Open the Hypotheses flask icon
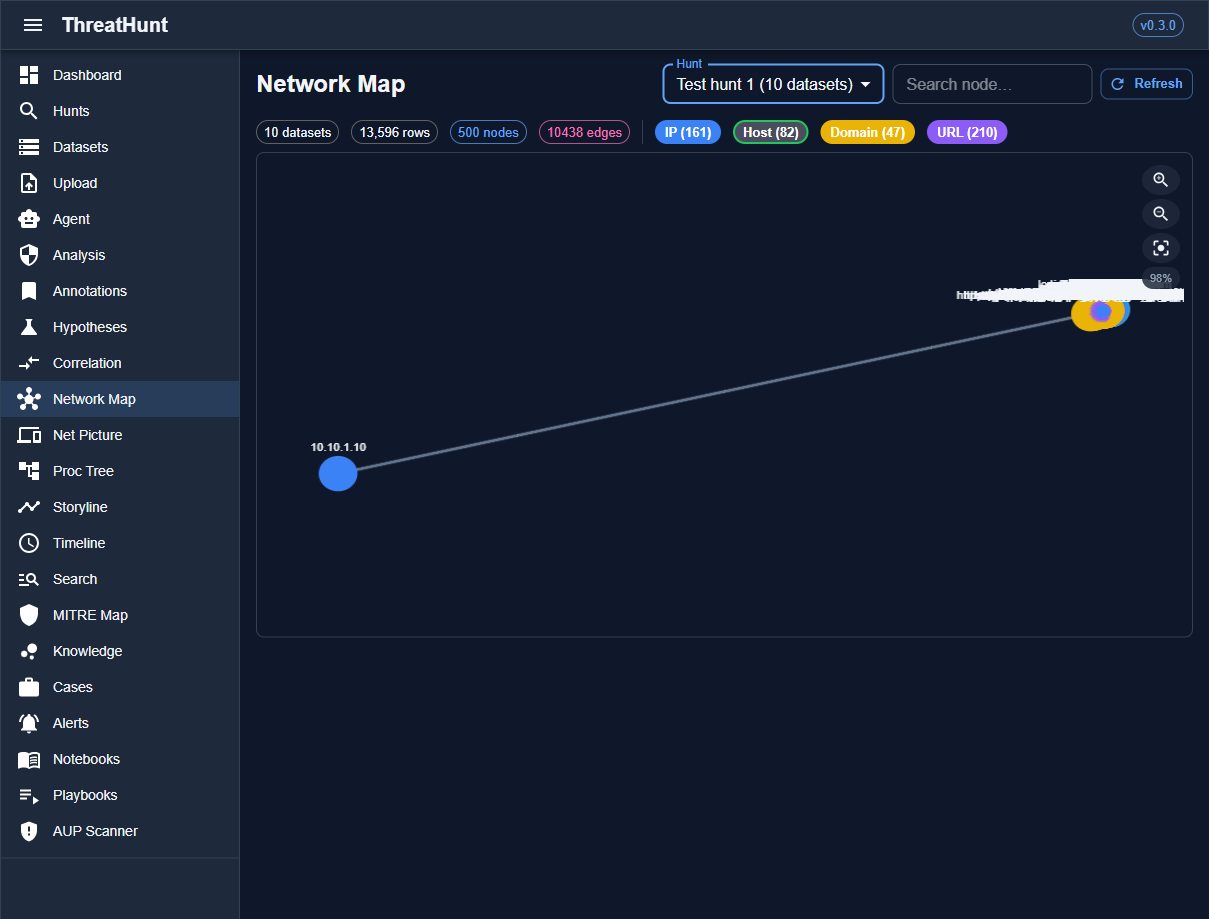 pyautogui.click(x=29, y=327)
